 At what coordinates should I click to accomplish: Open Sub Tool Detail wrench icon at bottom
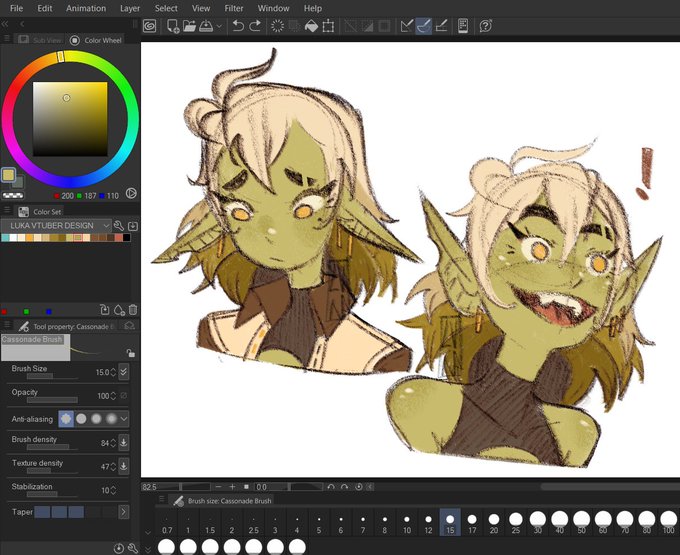click(133, 548)
